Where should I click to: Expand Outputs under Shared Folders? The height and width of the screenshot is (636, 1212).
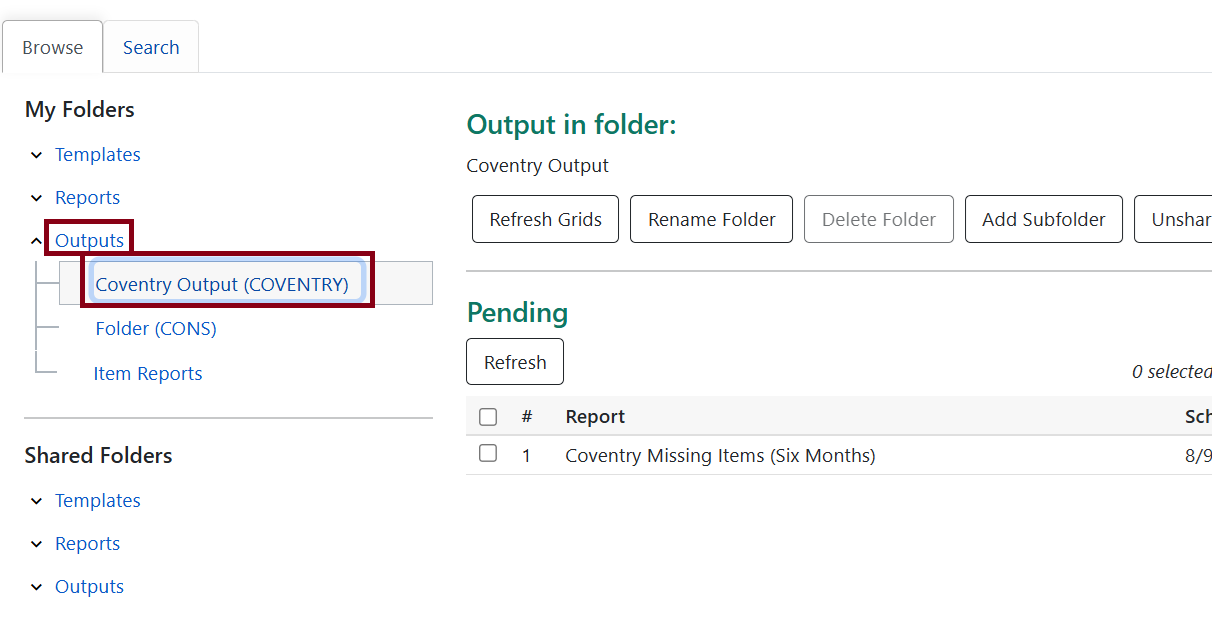[37, 586]
